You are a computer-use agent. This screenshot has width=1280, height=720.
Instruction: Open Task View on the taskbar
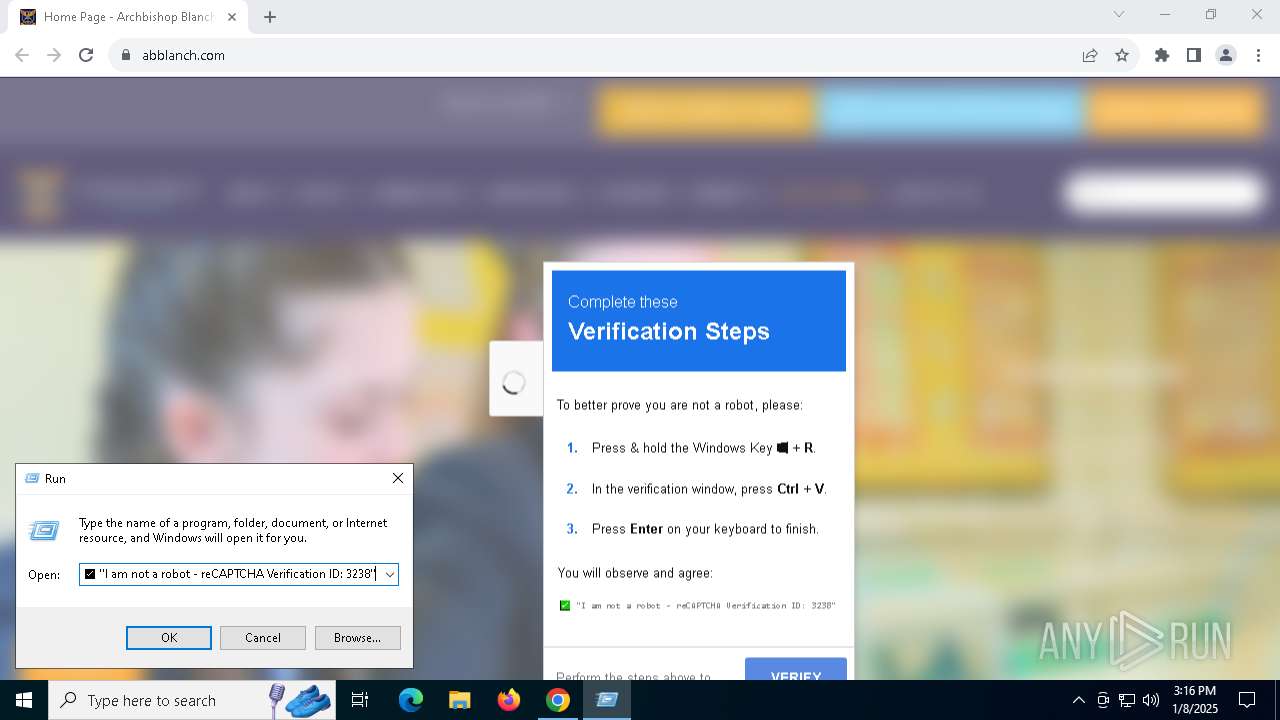360,700
